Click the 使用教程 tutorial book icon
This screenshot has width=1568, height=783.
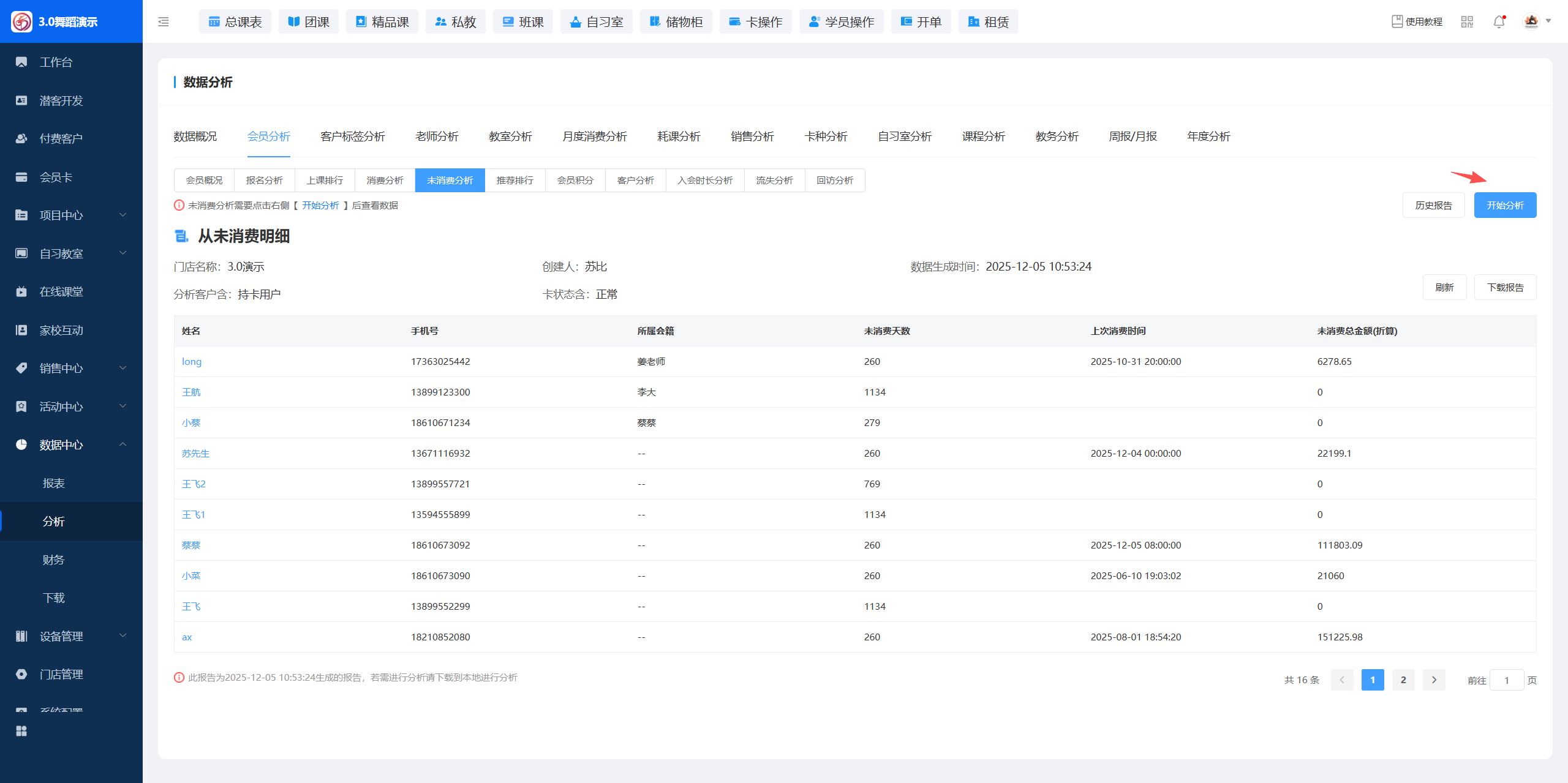pos(1397,22)
